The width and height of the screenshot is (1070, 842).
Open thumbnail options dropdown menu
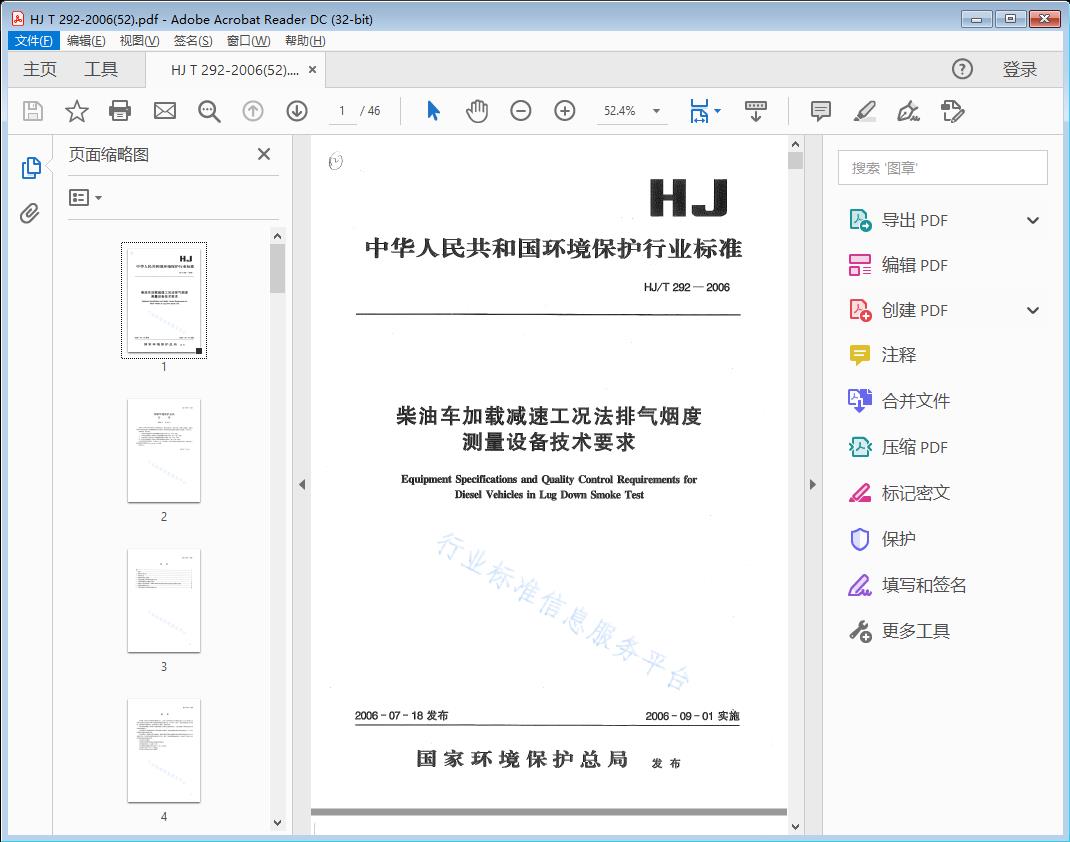(86, 198)
